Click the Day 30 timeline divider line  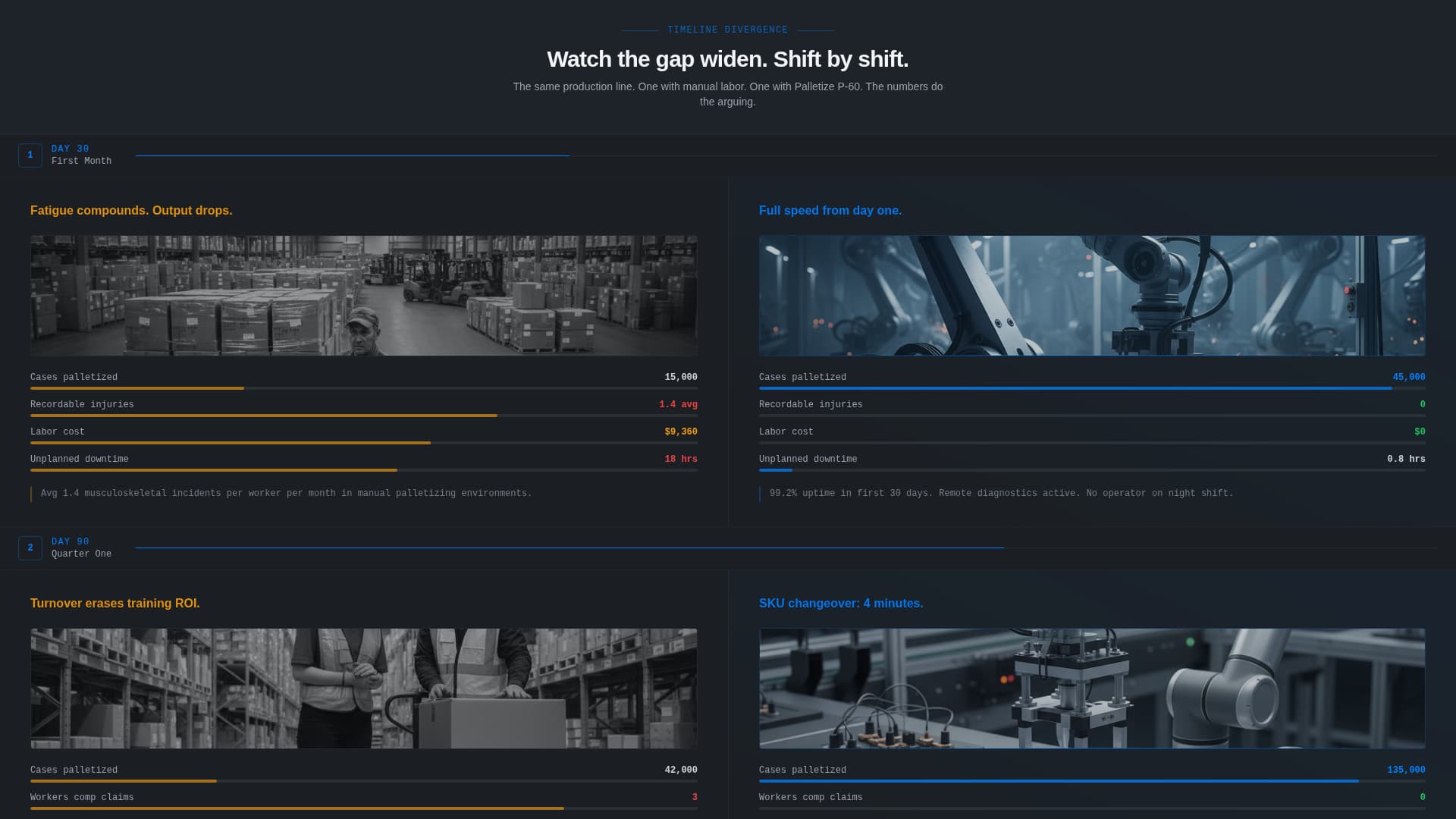[x=353, y=154]
